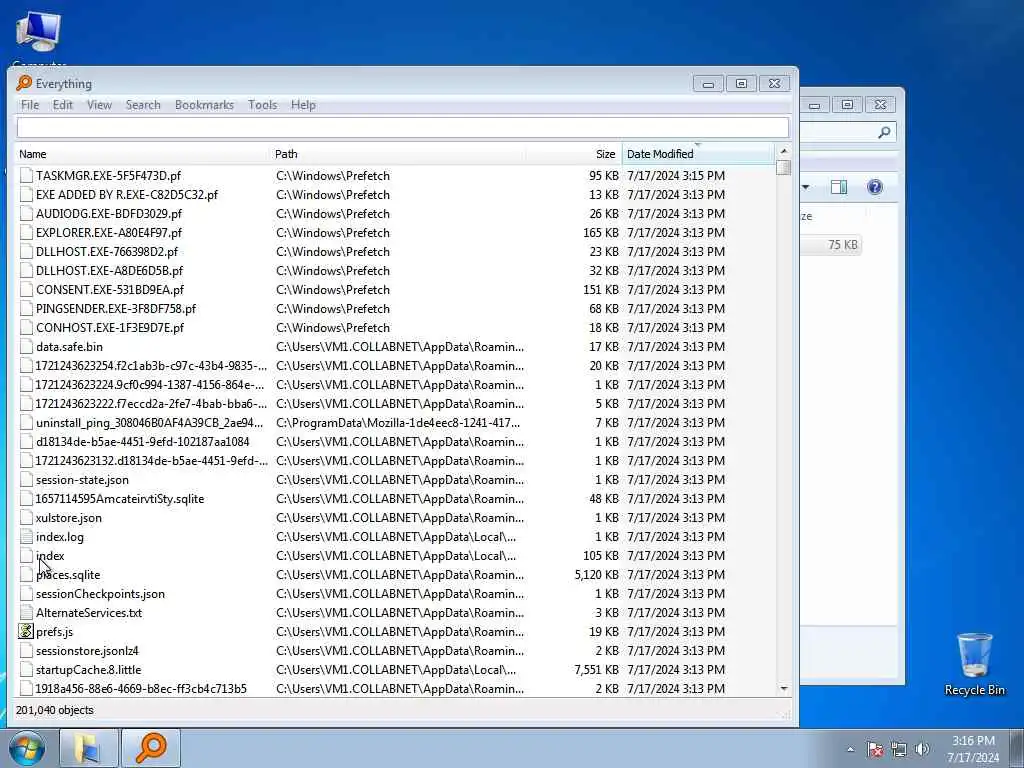This screenshot has width=1024, height=768.
Task: Select script icon of prefs.js
Action: click(x=26, y=632)
